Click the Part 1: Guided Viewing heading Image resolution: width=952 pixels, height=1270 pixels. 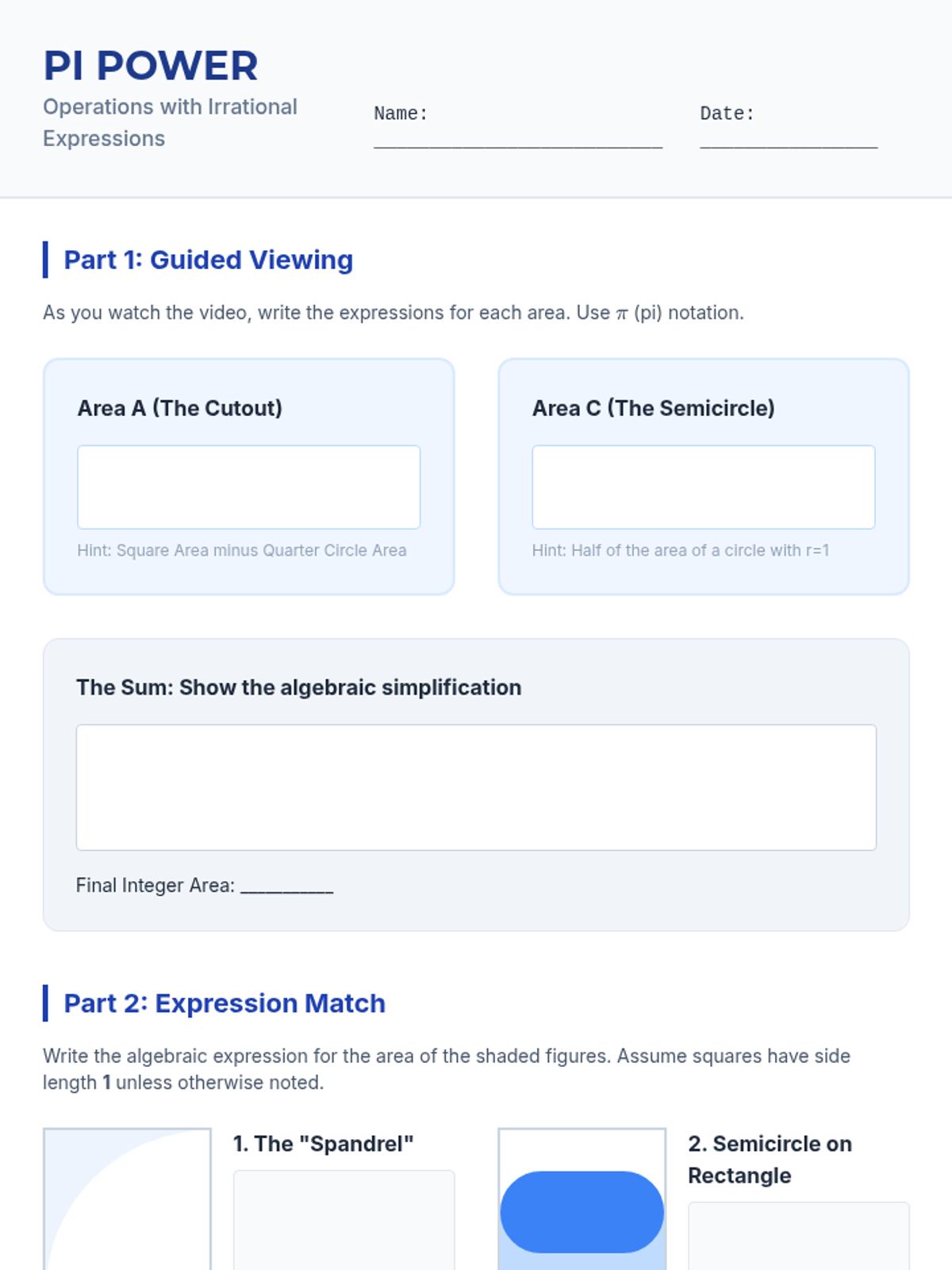(208, 260)
